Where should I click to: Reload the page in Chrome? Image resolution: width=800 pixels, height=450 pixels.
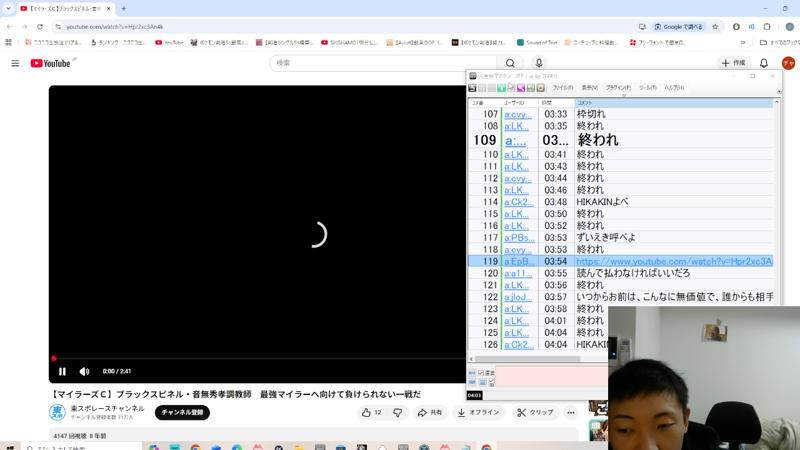click(40, 27)
